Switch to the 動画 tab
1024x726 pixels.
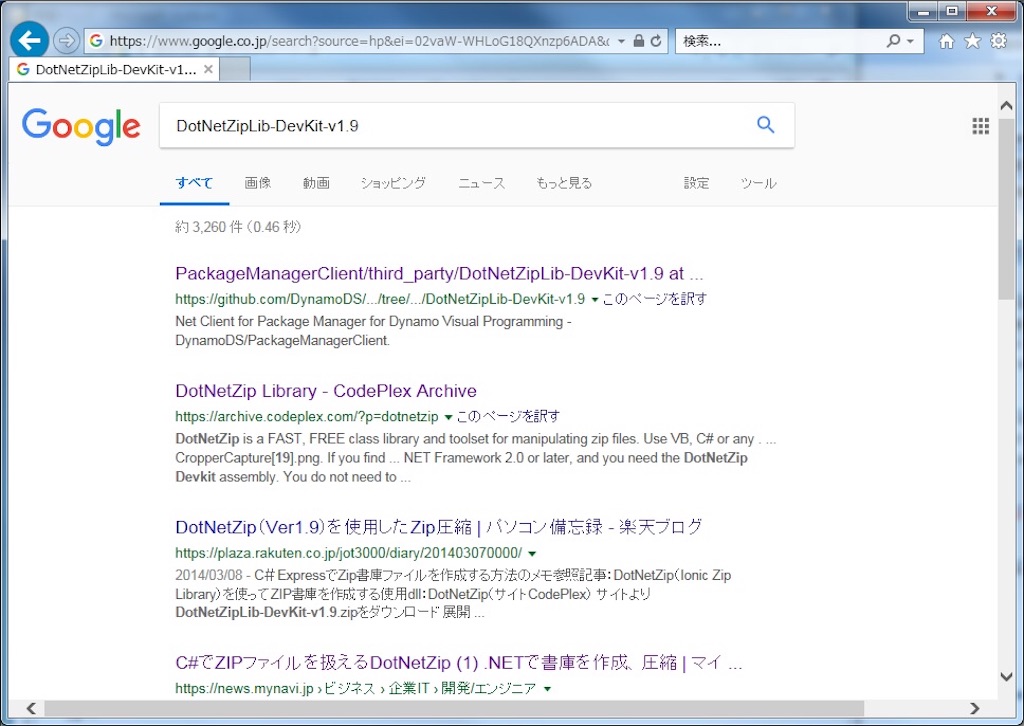(x=316, y=183)
